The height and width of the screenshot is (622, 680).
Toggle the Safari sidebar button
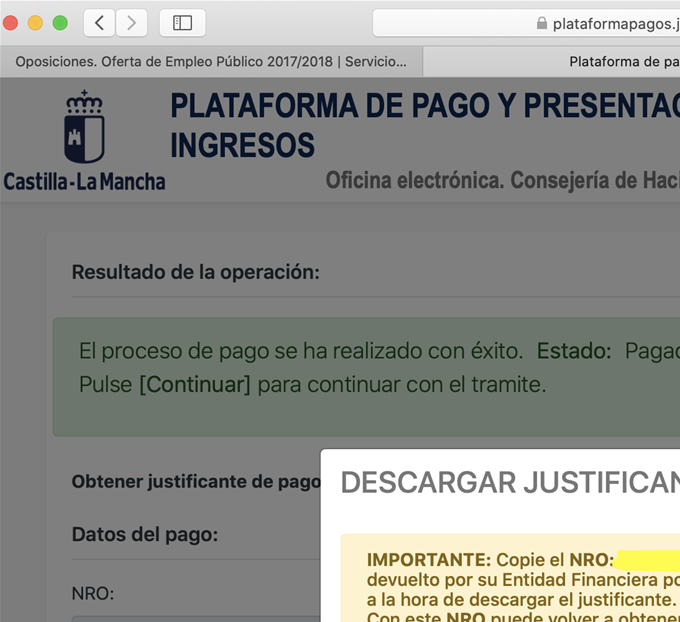(x=183, y=23)
